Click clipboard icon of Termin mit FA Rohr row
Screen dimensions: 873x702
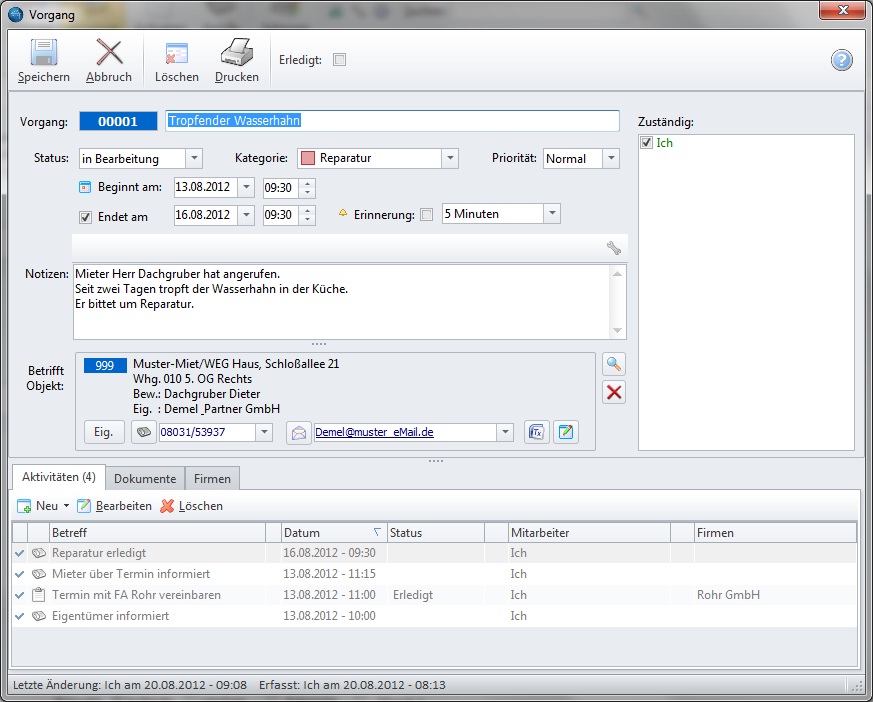coord(38,595)
